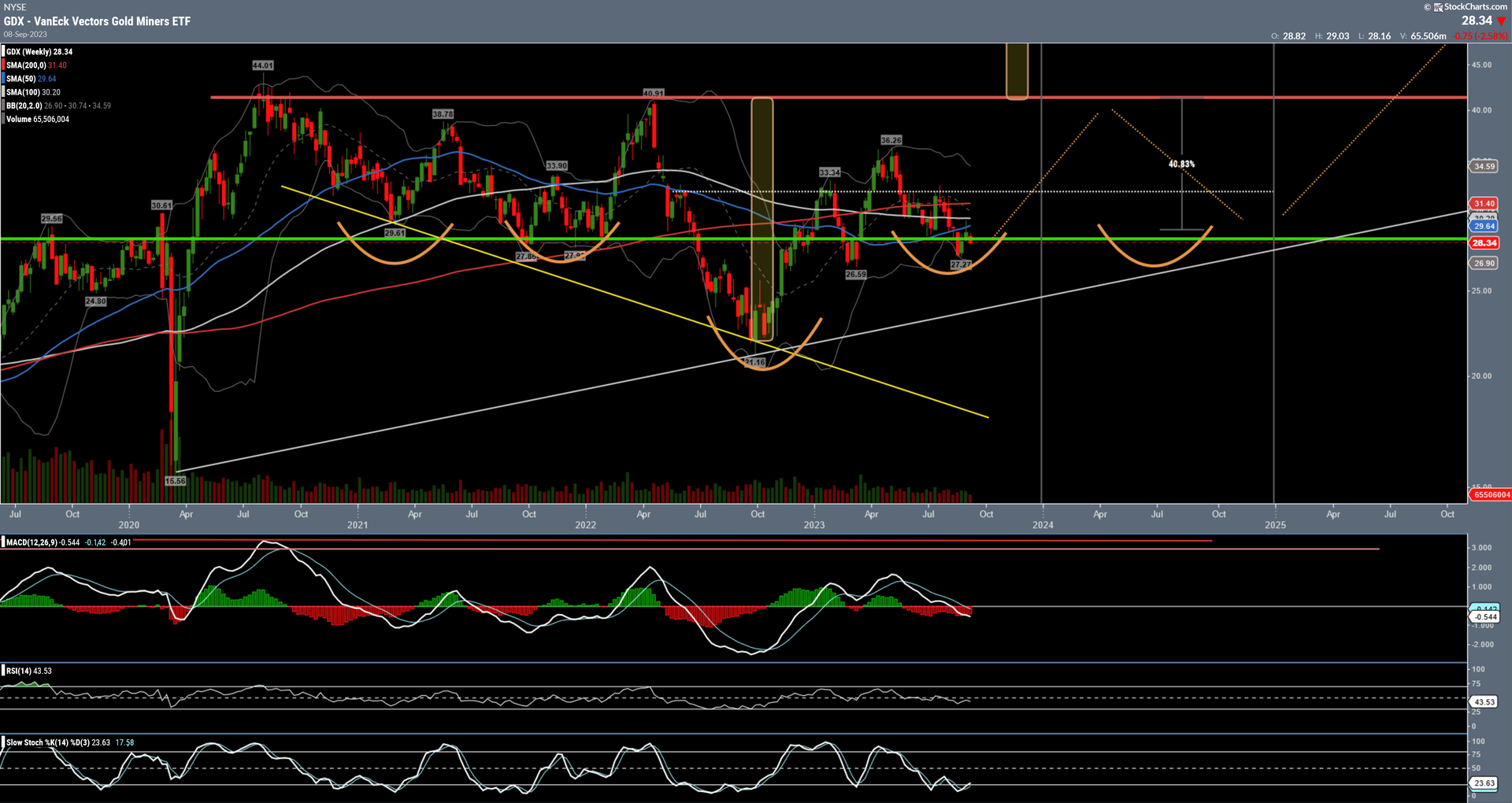The image size is (1512, 803).
Task: Click the 15.56 low price label
Action: 176,480
